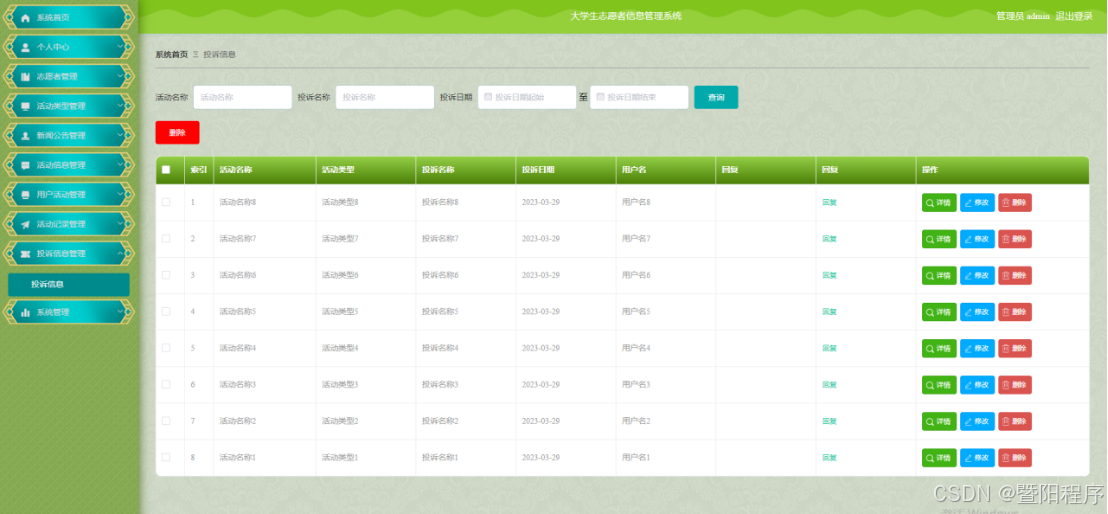Click the 查询 search button

coord(716,98)
